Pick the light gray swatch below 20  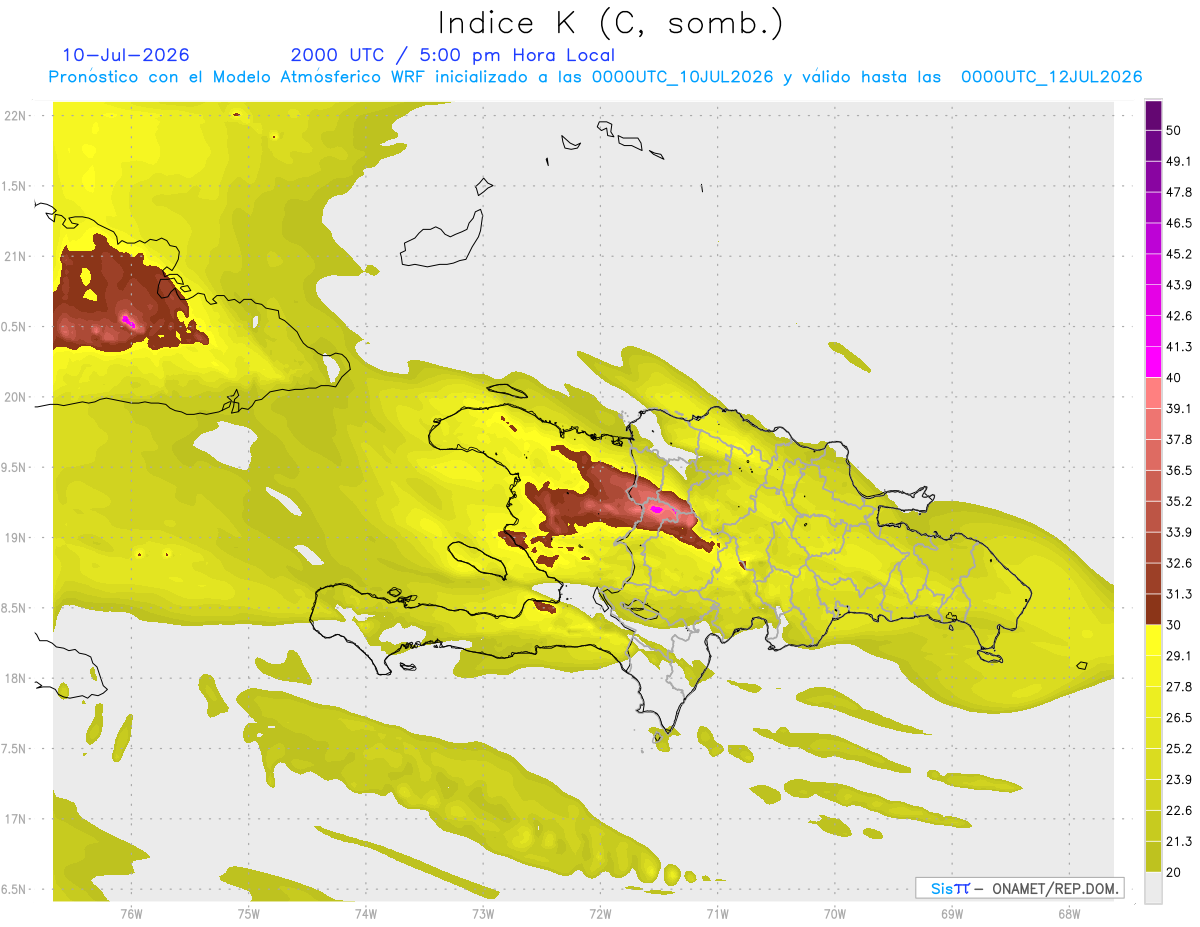[x=1153, y=887]
